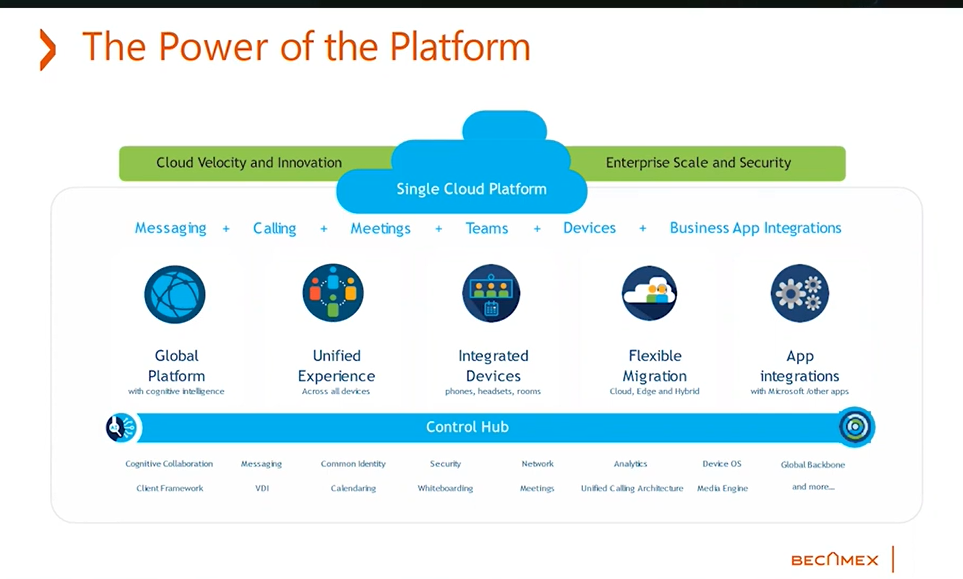963x579 pixels.
Task: Click the Unified Experience people icon
Action: [x=334, y=293]
